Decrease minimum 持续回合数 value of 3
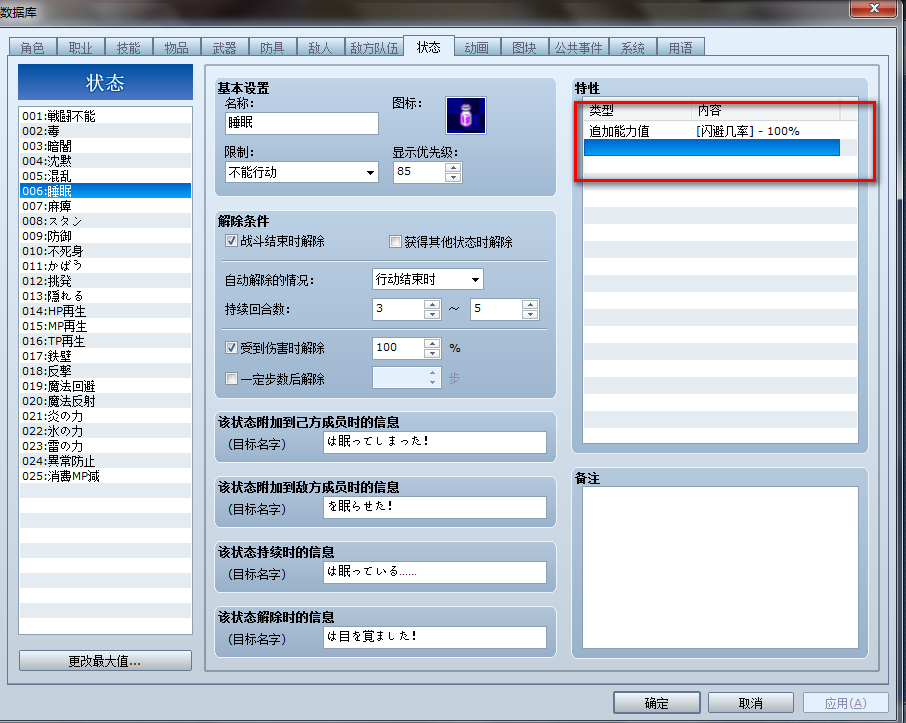 pyautogui.click(x=432, y=314)
